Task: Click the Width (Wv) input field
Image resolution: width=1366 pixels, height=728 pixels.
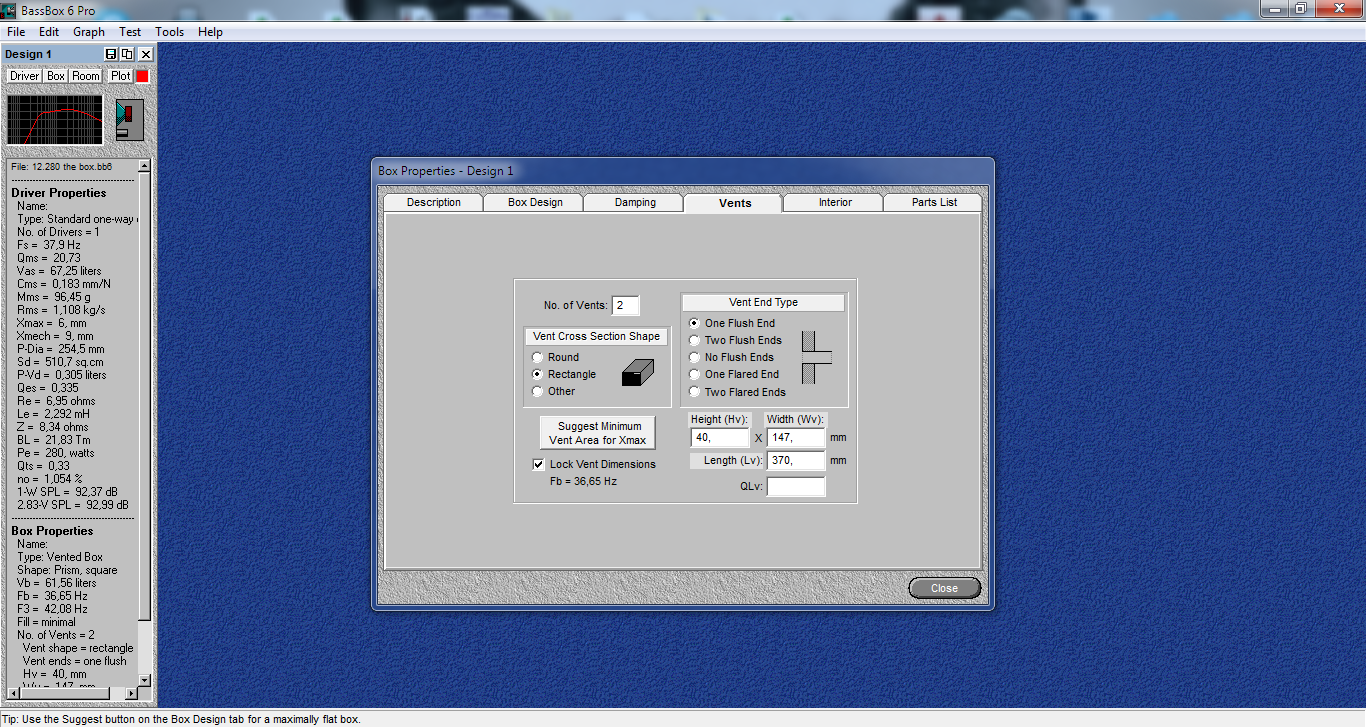Action: [x=796, y=437]
